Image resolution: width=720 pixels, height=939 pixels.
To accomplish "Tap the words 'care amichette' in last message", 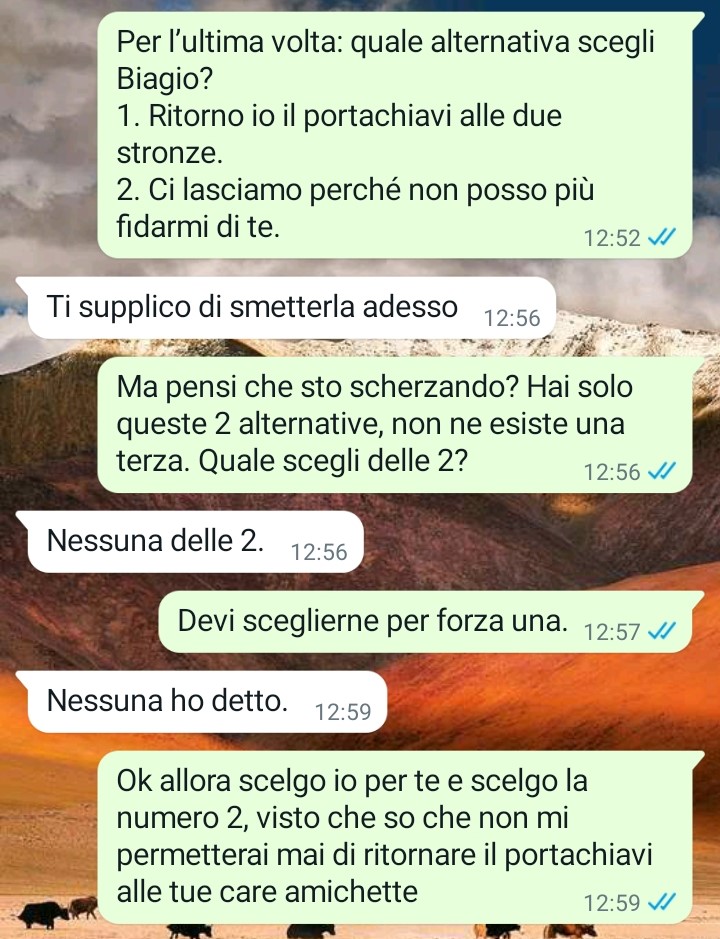I will tap(318, 891).
